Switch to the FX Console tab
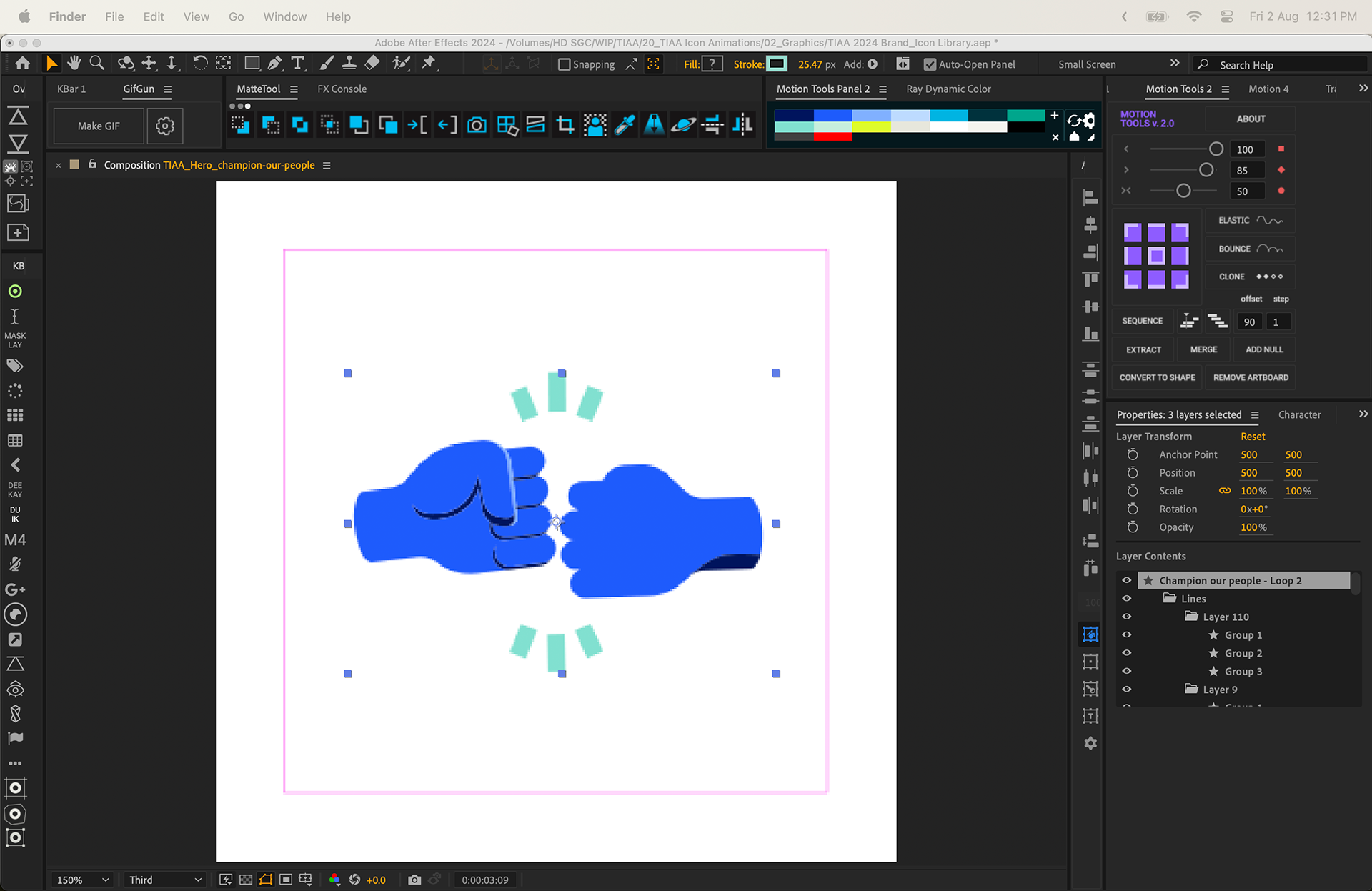Image resolution: width=1372 pixels, height=891 pixels. point(342,89)
